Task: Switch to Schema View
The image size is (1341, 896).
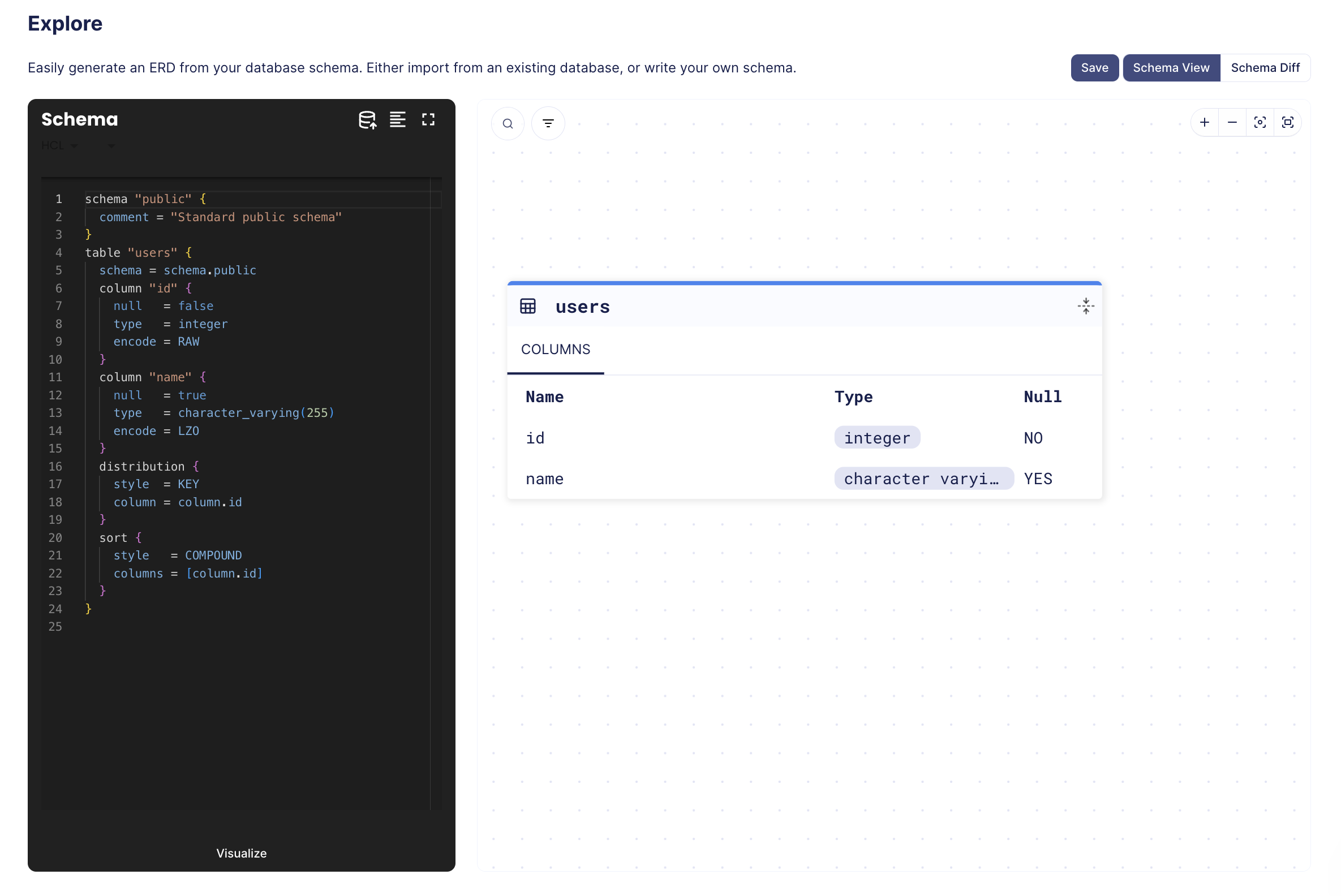Action: pyautogui.click(x=1171, y=68)
